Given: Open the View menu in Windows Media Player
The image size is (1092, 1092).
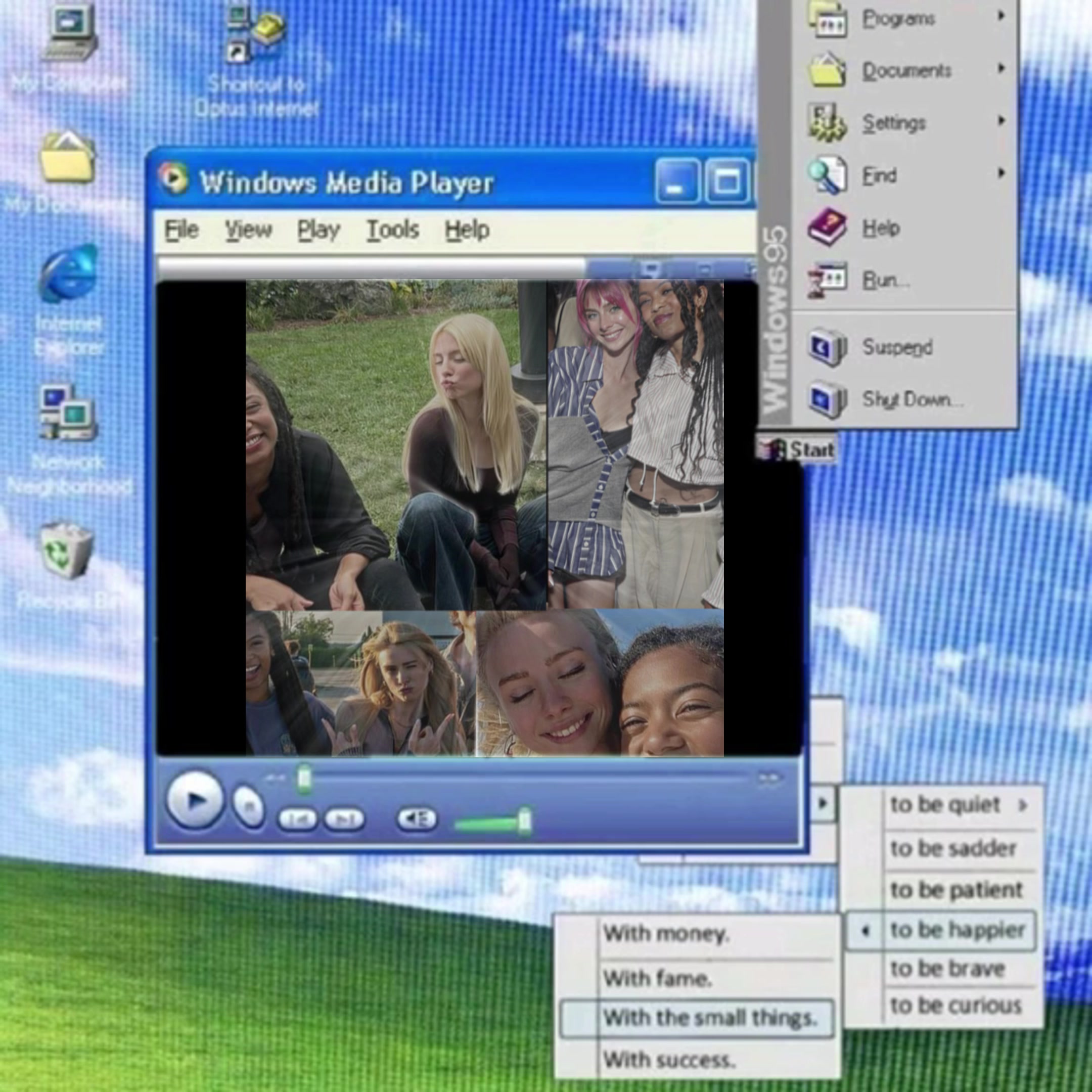Looking at the screenshot, I should coord(249,230).
